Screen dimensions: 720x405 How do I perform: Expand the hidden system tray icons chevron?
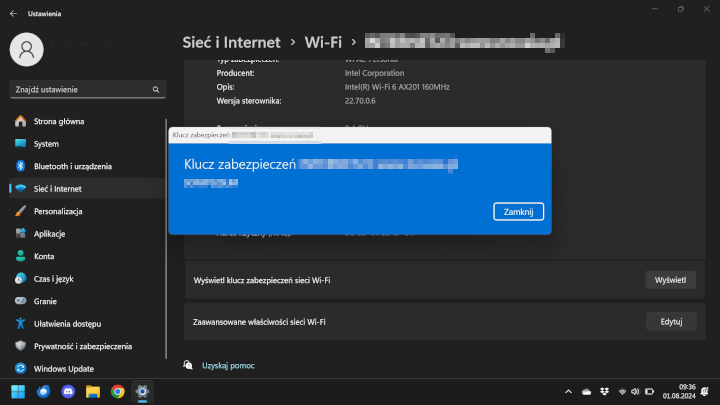[568, 391]
